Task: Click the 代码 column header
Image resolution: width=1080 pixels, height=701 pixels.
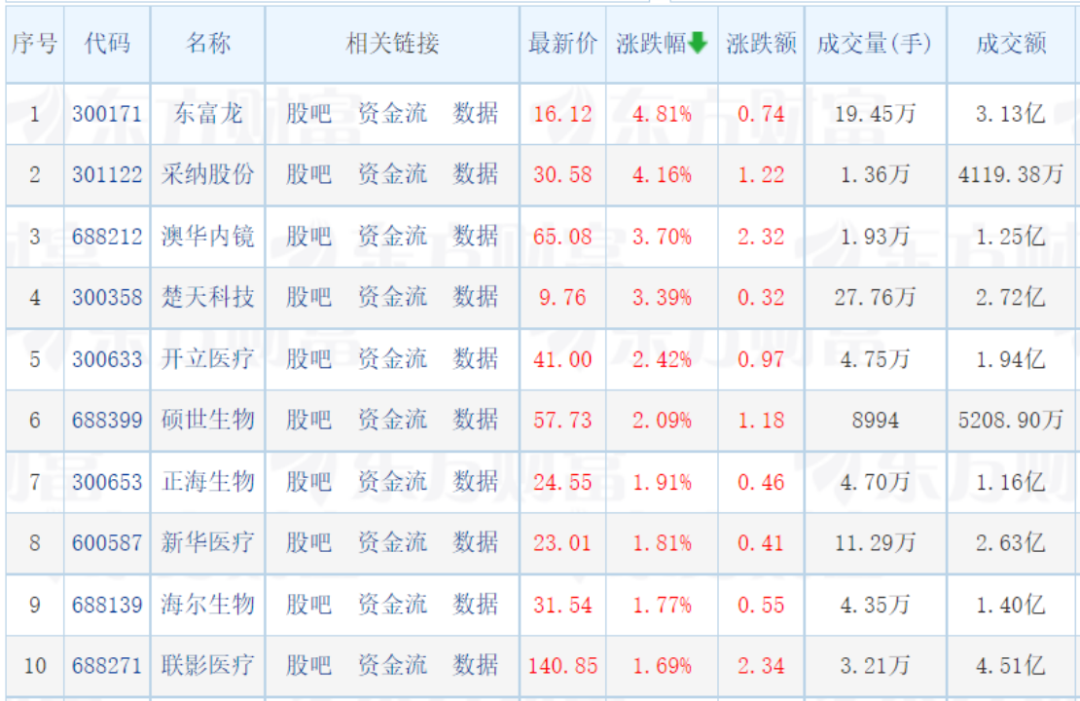Action: pyautogui.click(x=107, y=43)
